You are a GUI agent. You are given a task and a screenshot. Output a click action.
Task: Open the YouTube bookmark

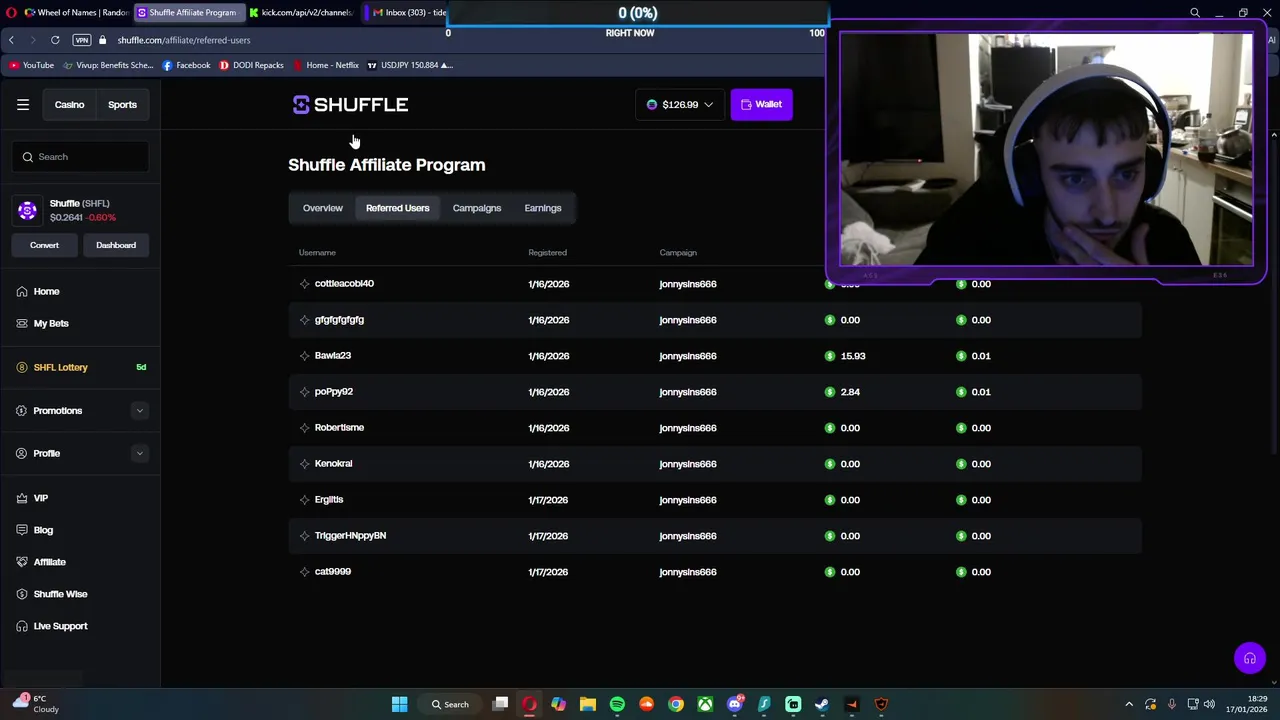(31, 65)
